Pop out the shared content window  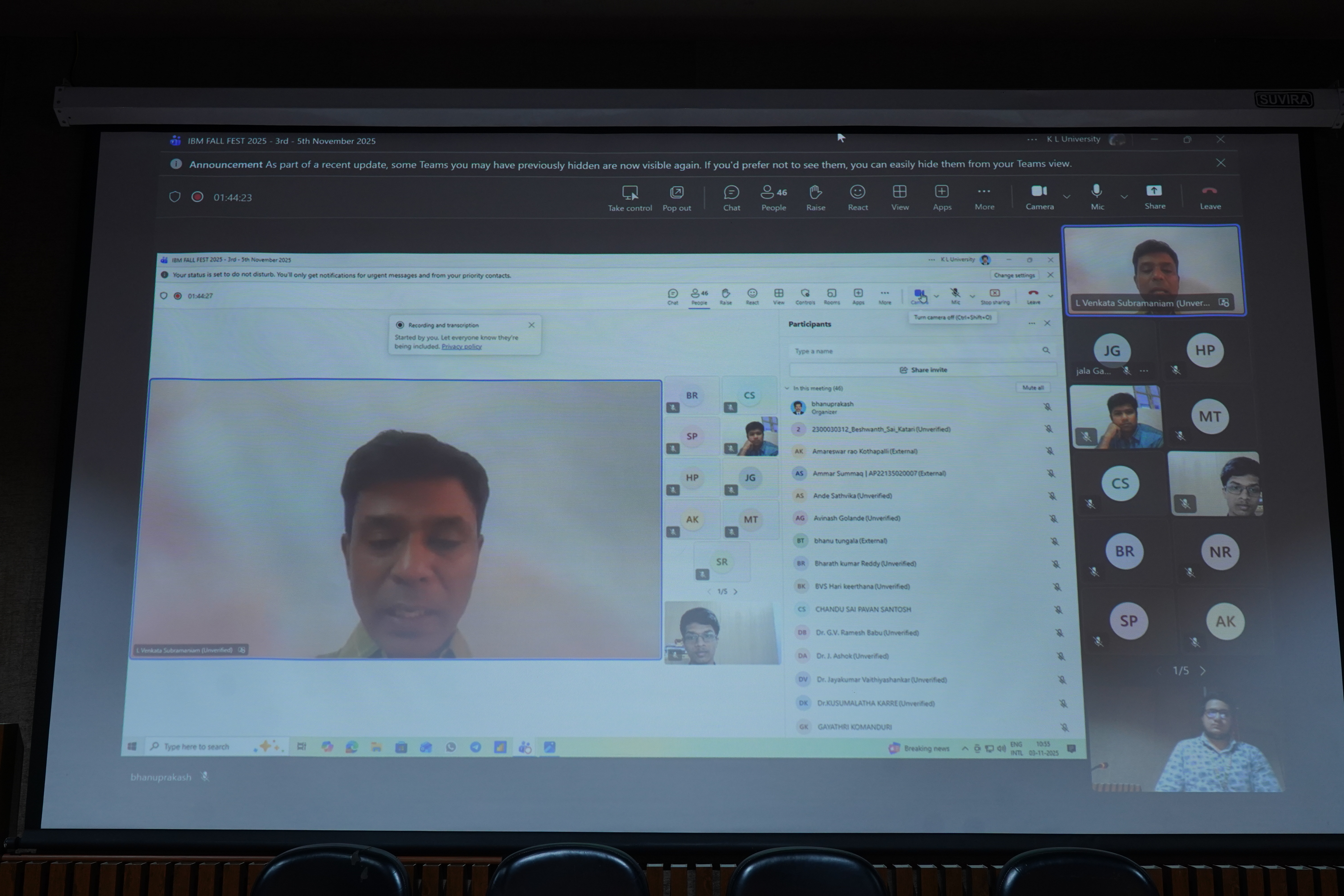[x=676, y=198]
